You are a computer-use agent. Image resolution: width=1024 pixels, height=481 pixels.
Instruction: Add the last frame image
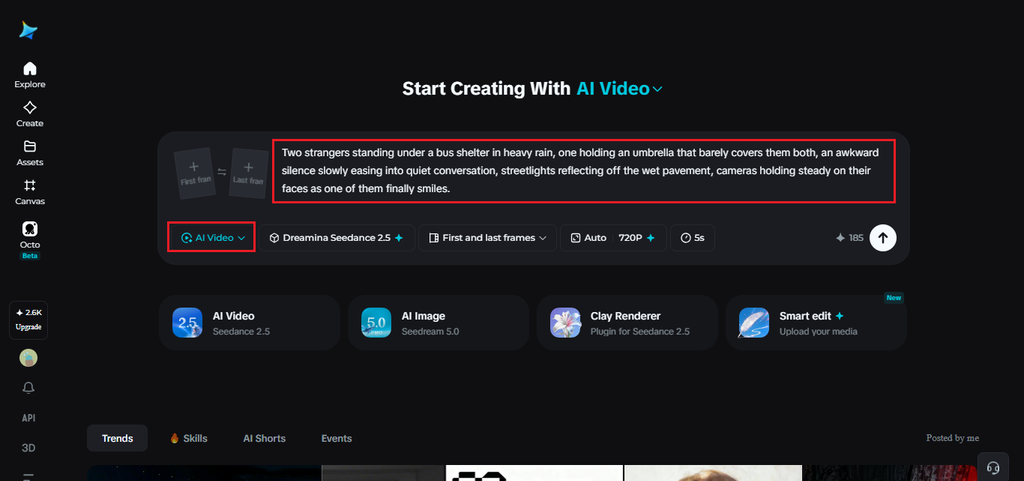tap(249, 173)
